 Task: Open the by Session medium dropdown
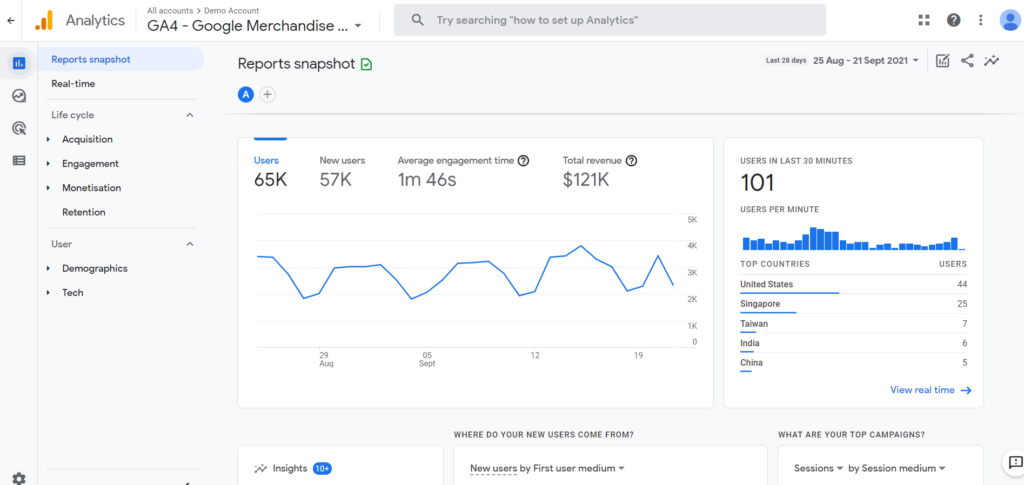[897, 468]
